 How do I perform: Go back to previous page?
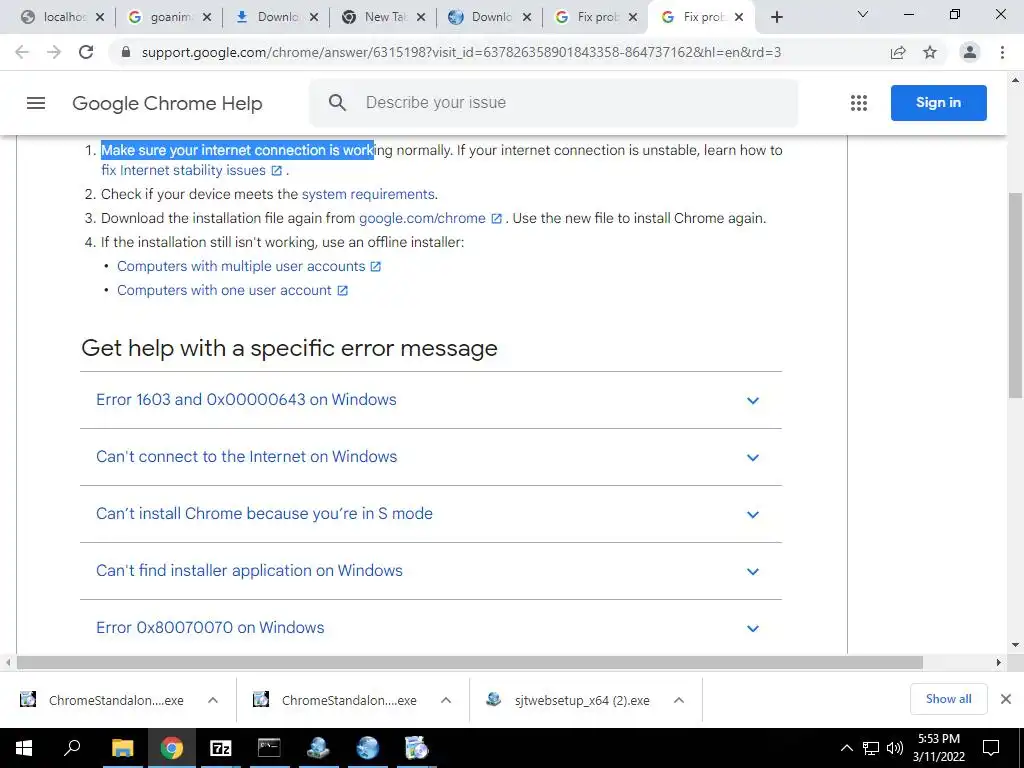[22, 52]
